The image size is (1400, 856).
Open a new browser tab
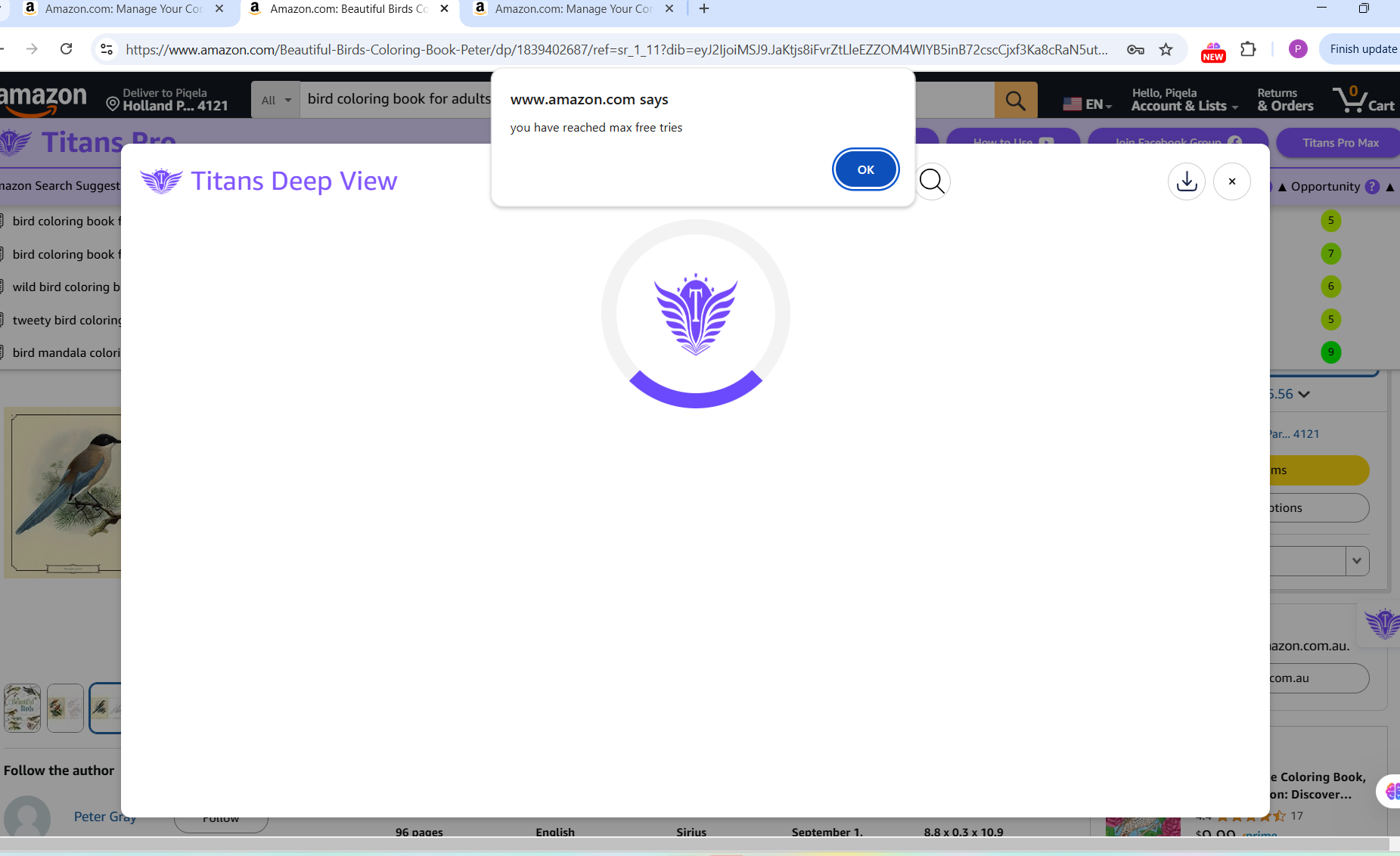click(704, 9)
